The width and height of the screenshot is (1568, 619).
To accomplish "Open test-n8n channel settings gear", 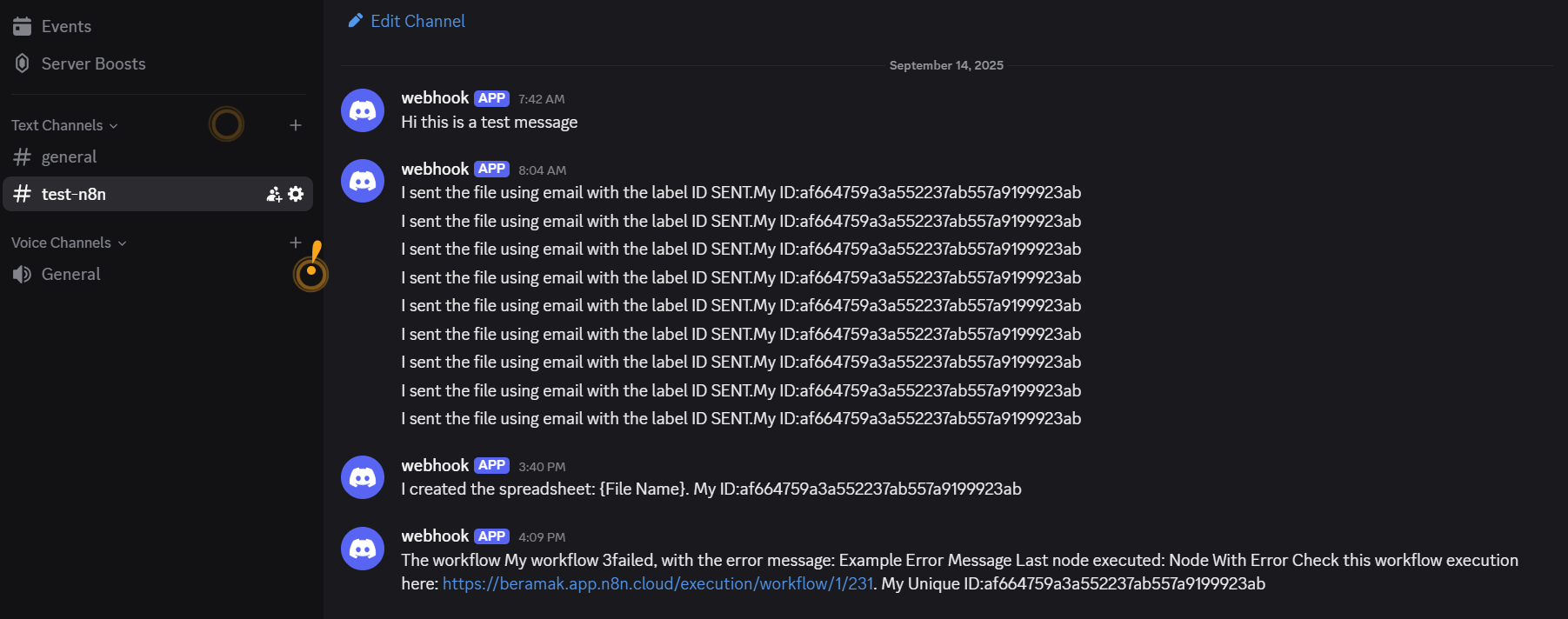I will coord(296,194).
